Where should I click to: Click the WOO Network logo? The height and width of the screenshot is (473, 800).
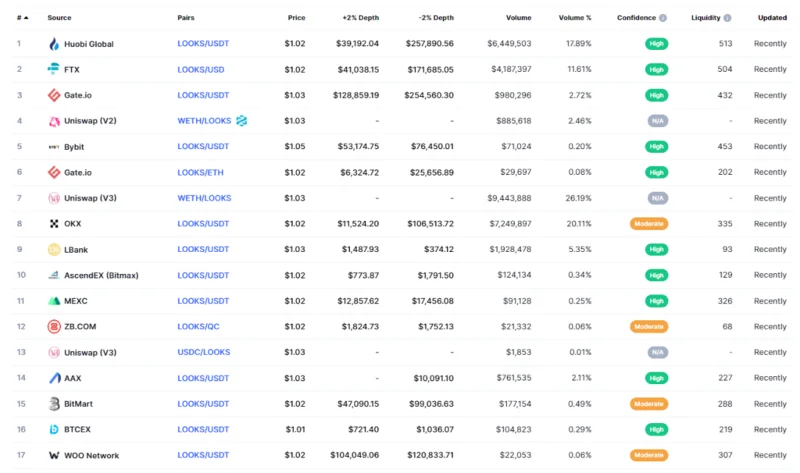(x=54, y=455)
